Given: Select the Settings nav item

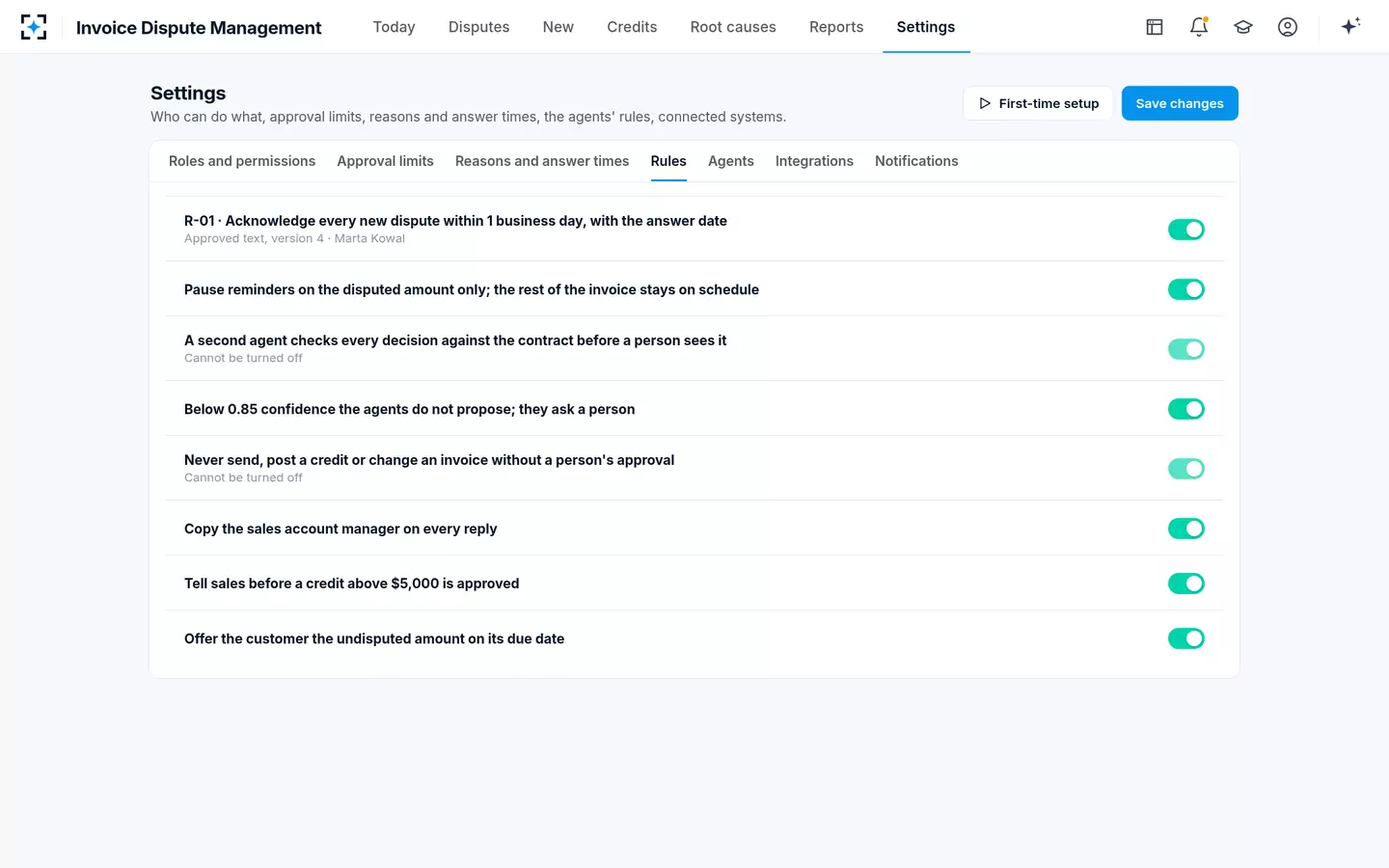Looking at the screenshot, I should [926, 27].
